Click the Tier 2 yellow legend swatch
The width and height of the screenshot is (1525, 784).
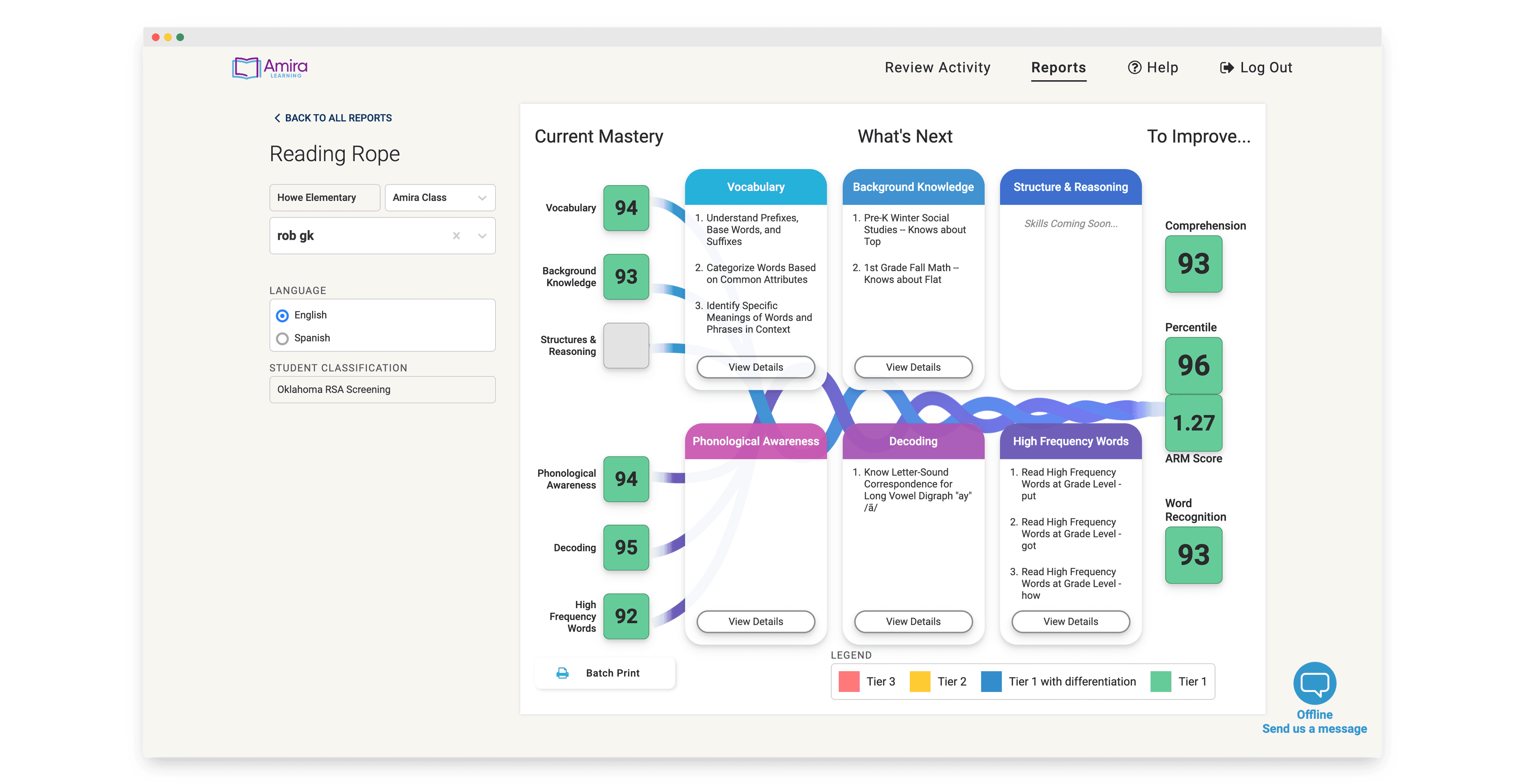pyautogui.click(x=920, y=681)
